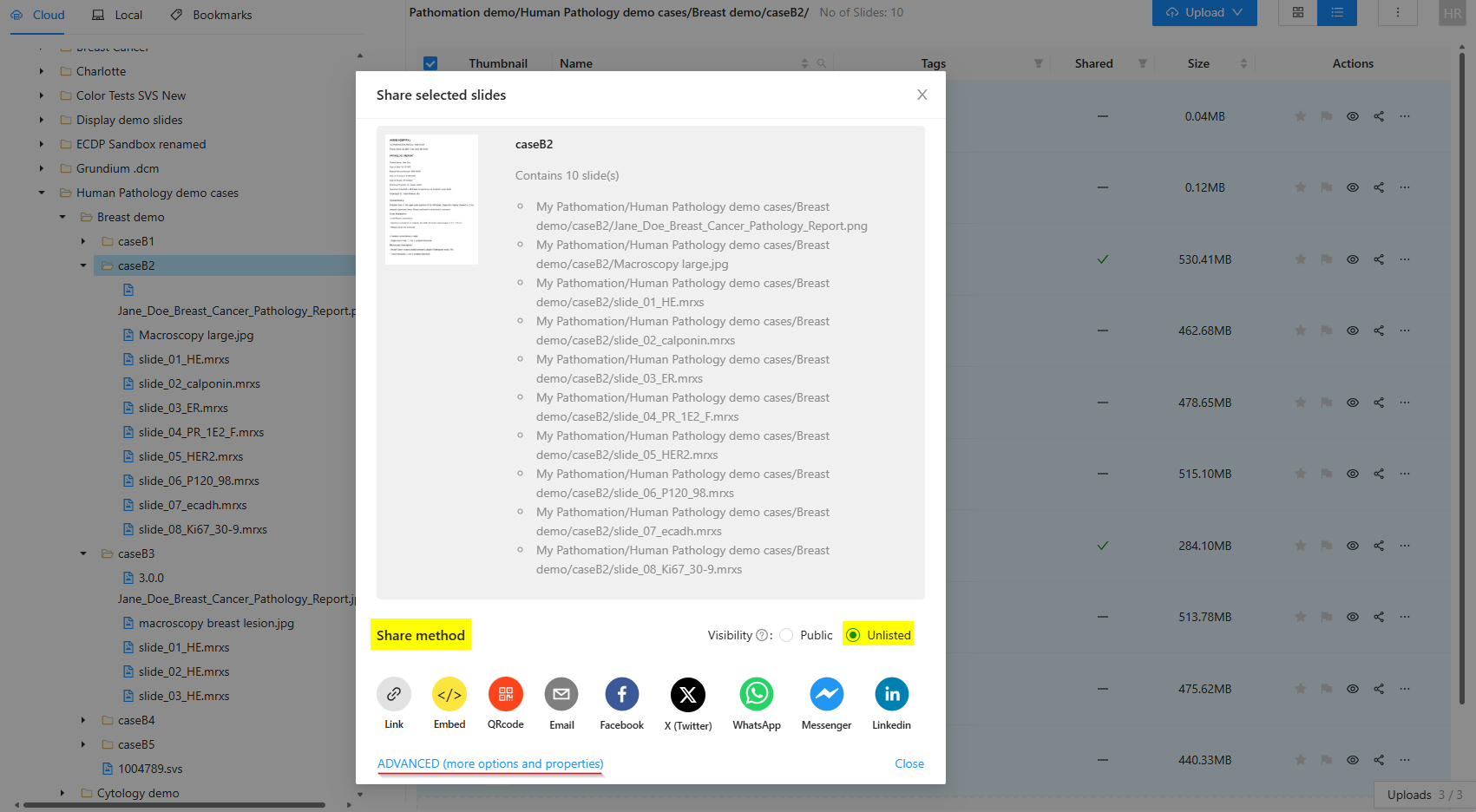Select the Public visibility radio button
The image size is (1476, 812).
click(786, 635)
